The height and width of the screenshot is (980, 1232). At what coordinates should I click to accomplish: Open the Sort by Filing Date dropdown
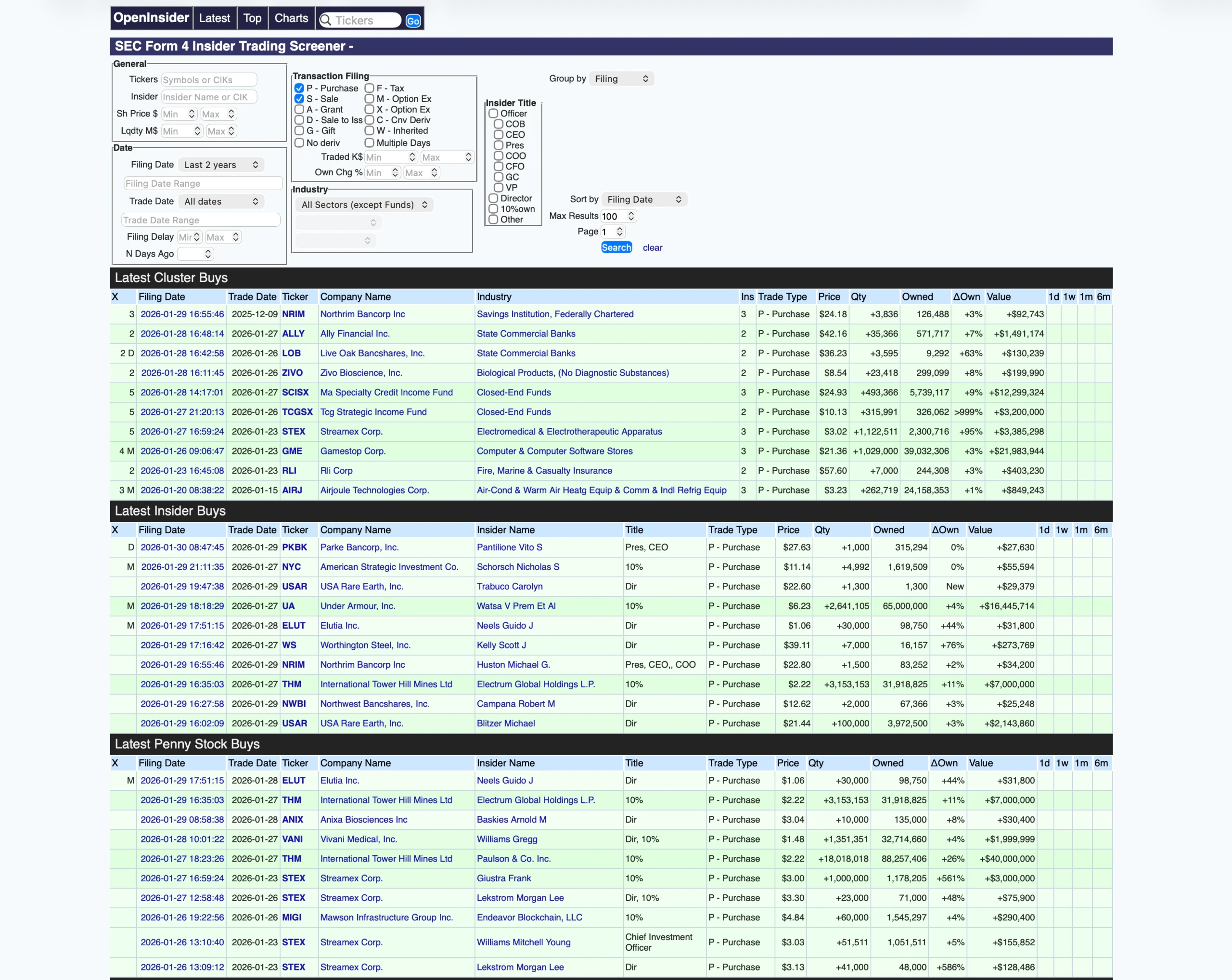coord(644,199)
